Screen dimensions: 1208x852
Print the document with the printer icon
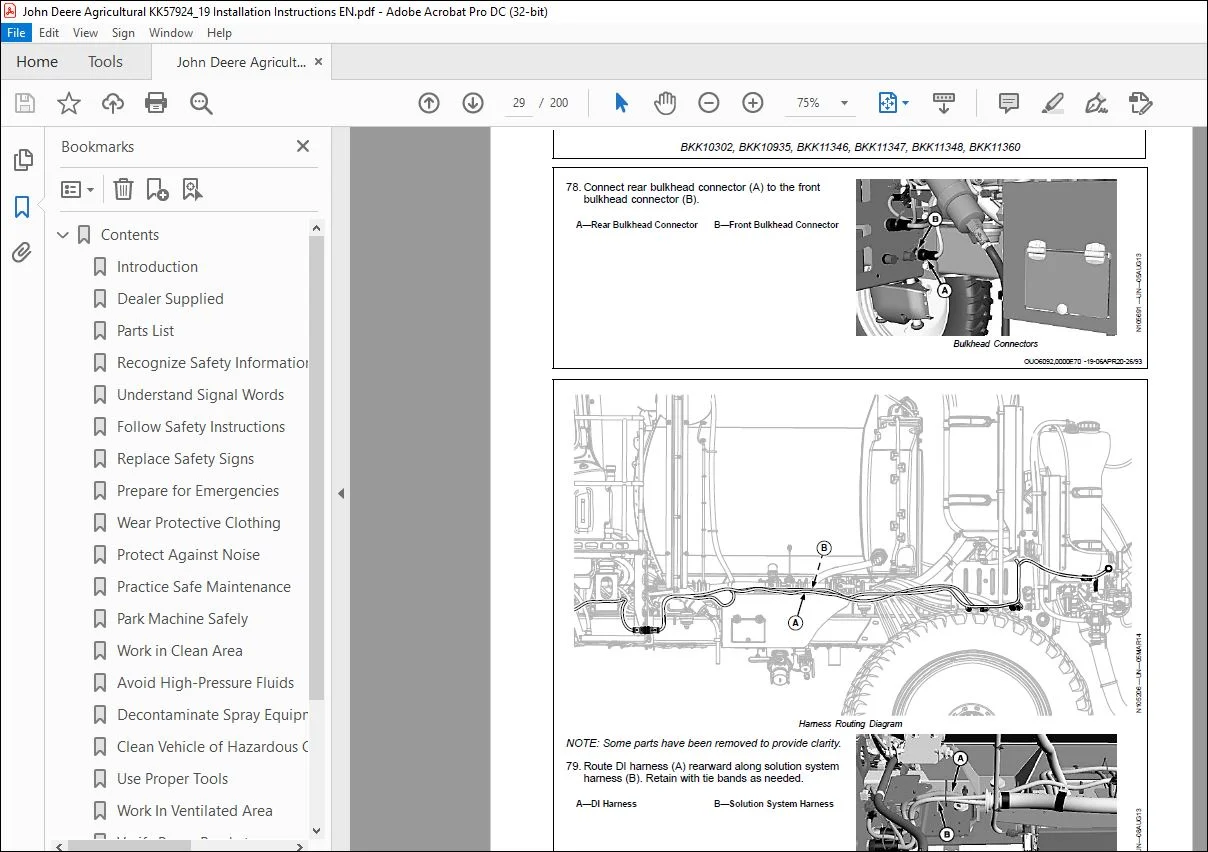156,103
